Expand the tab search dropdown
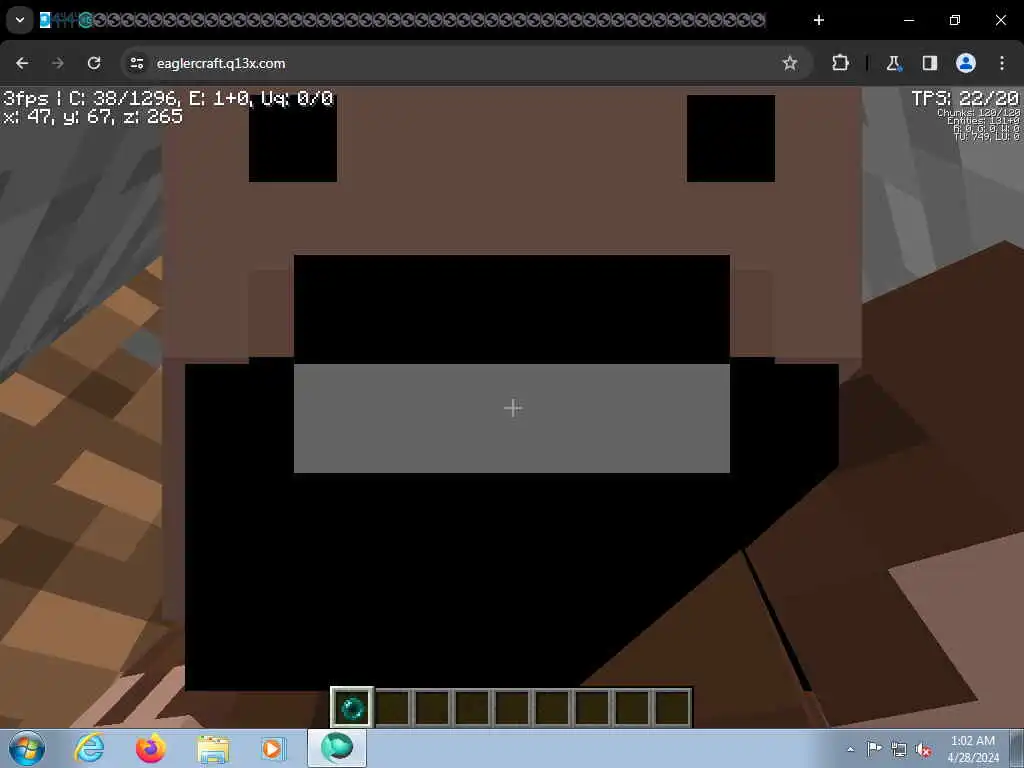The width and height of the screenshot is (1024, 768). (x=20, y=20)
